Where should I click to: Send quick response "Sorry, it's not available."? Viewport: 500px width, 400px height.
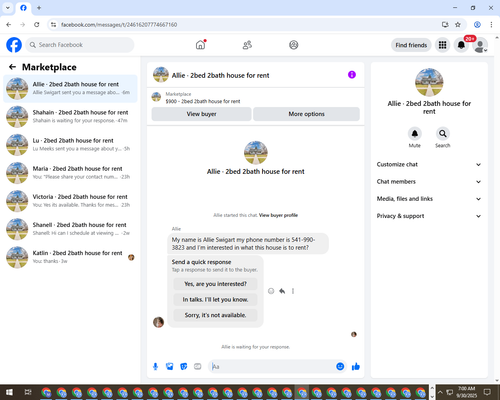215,315
